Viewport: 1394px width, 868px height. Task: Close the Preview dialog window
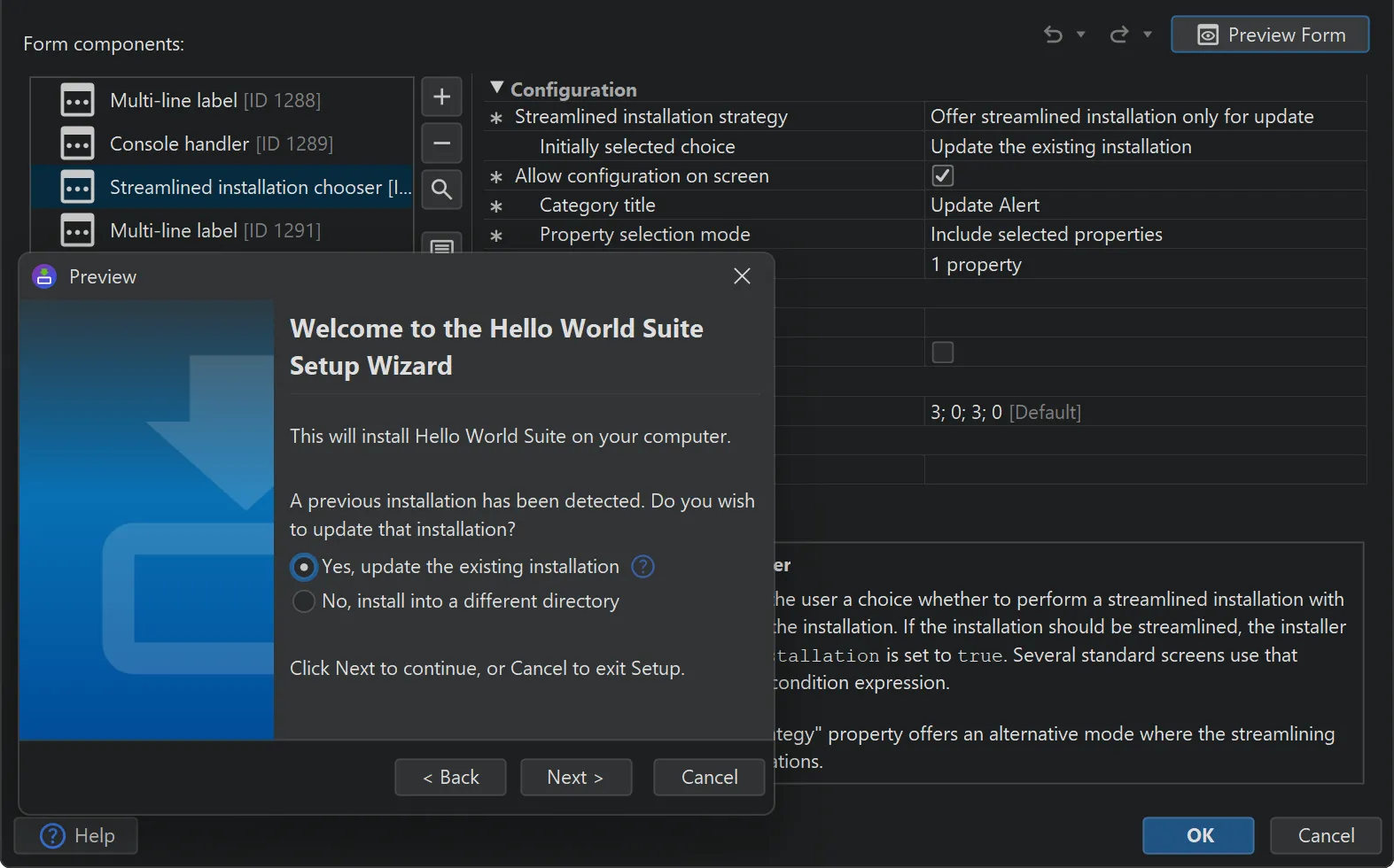tap(742, 276)
